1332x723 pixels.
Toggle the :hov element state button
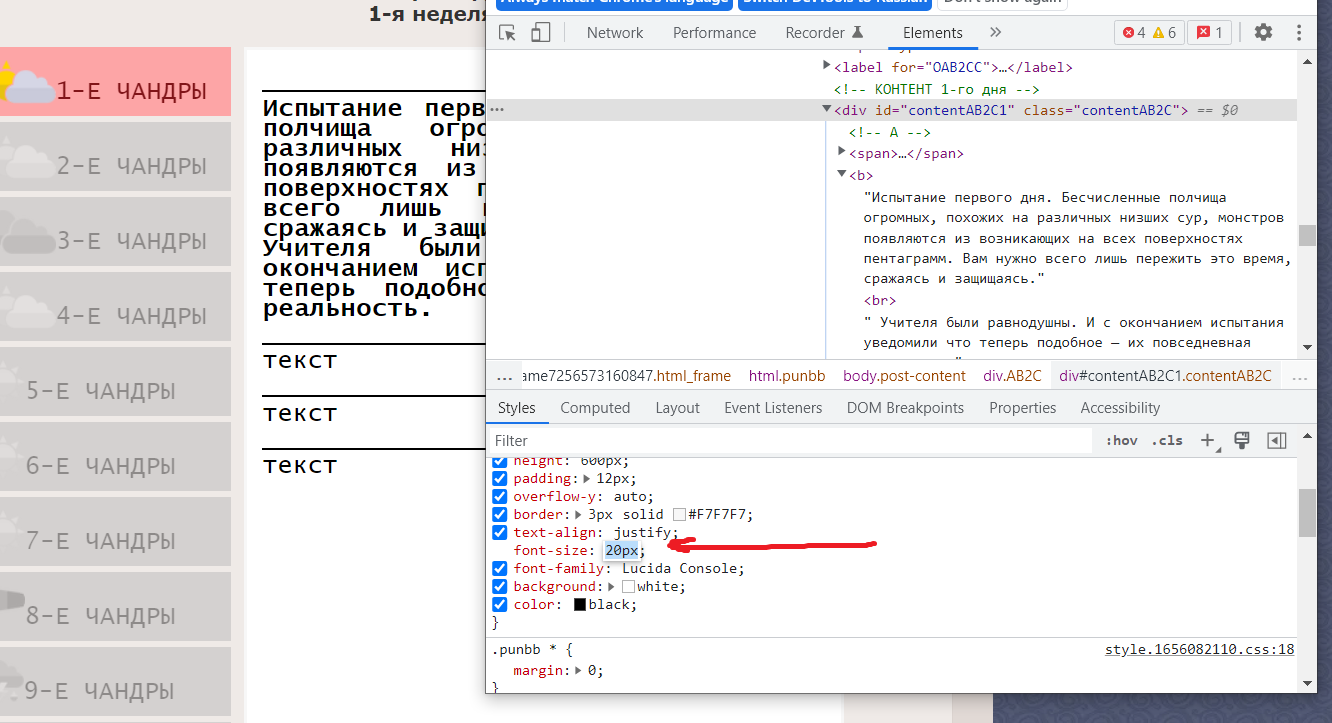coord(1121,440)
